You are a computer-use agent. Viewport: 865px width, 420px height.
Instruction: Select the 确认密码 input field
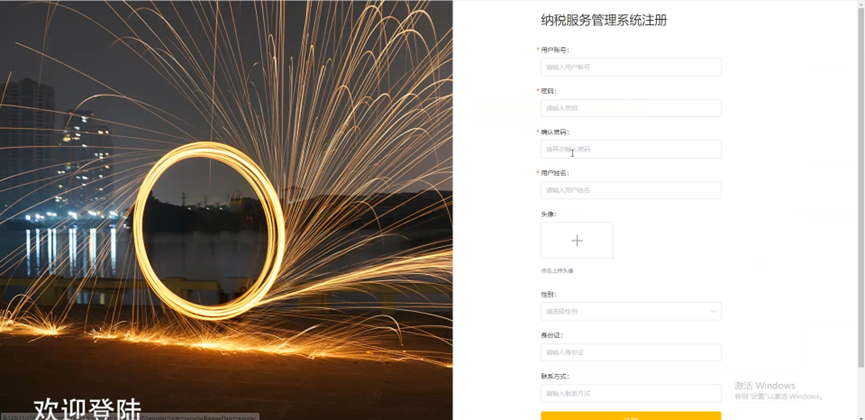631,149
